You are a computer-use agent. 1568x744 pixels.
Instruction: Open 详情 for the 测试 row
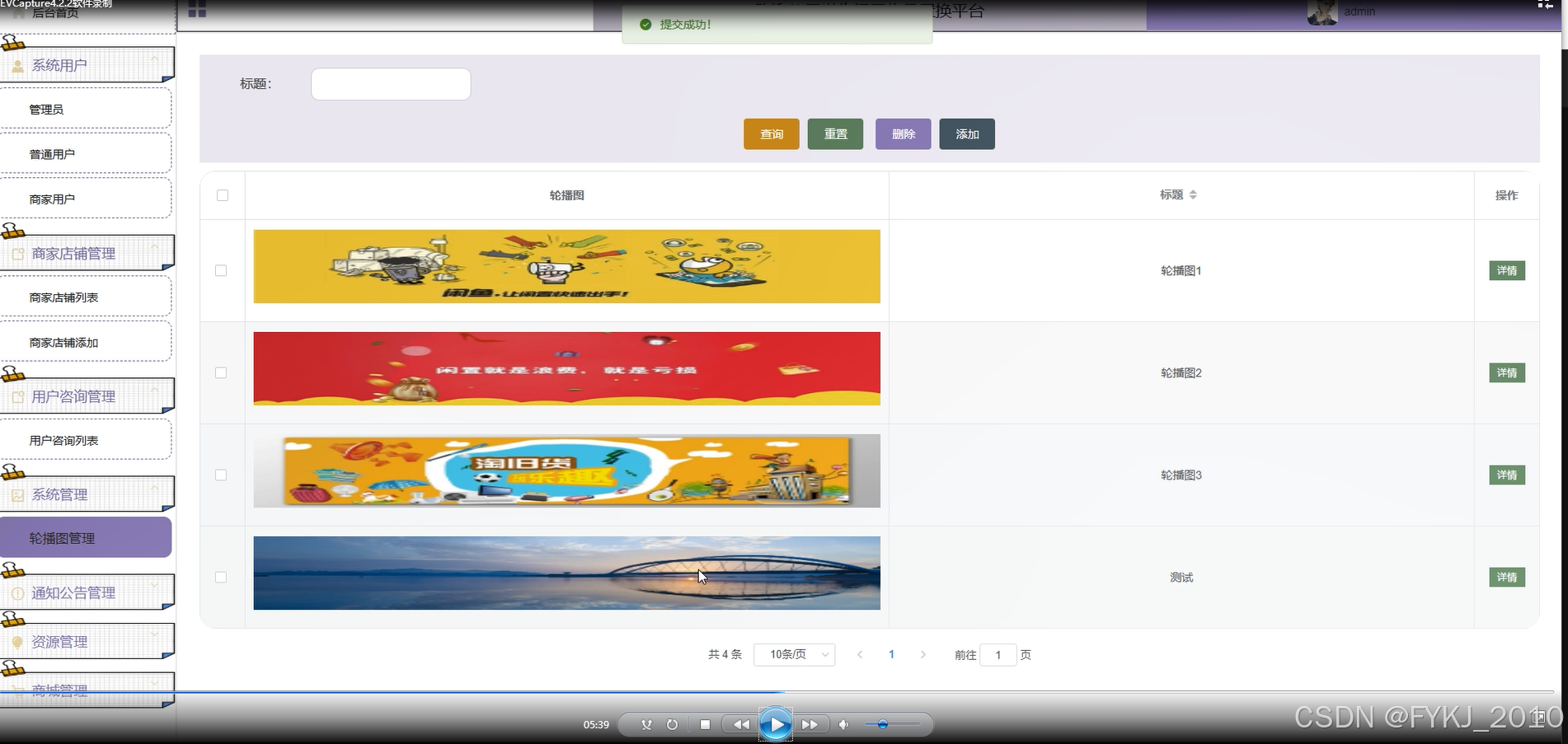tap(1507, 577)
